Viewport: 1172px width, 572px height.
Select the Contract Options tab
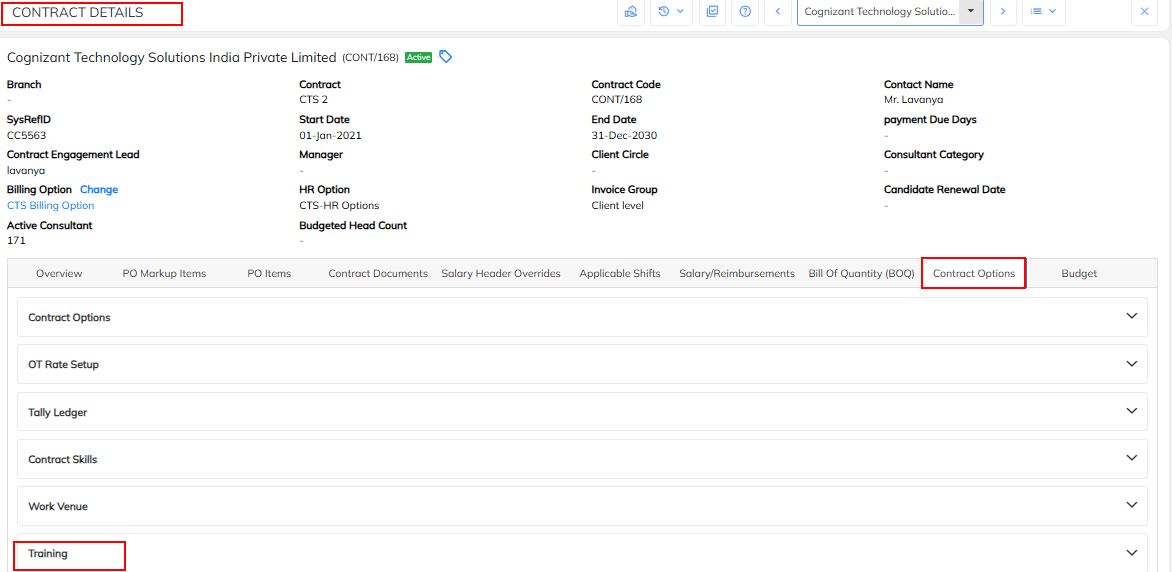pos(974,274)
